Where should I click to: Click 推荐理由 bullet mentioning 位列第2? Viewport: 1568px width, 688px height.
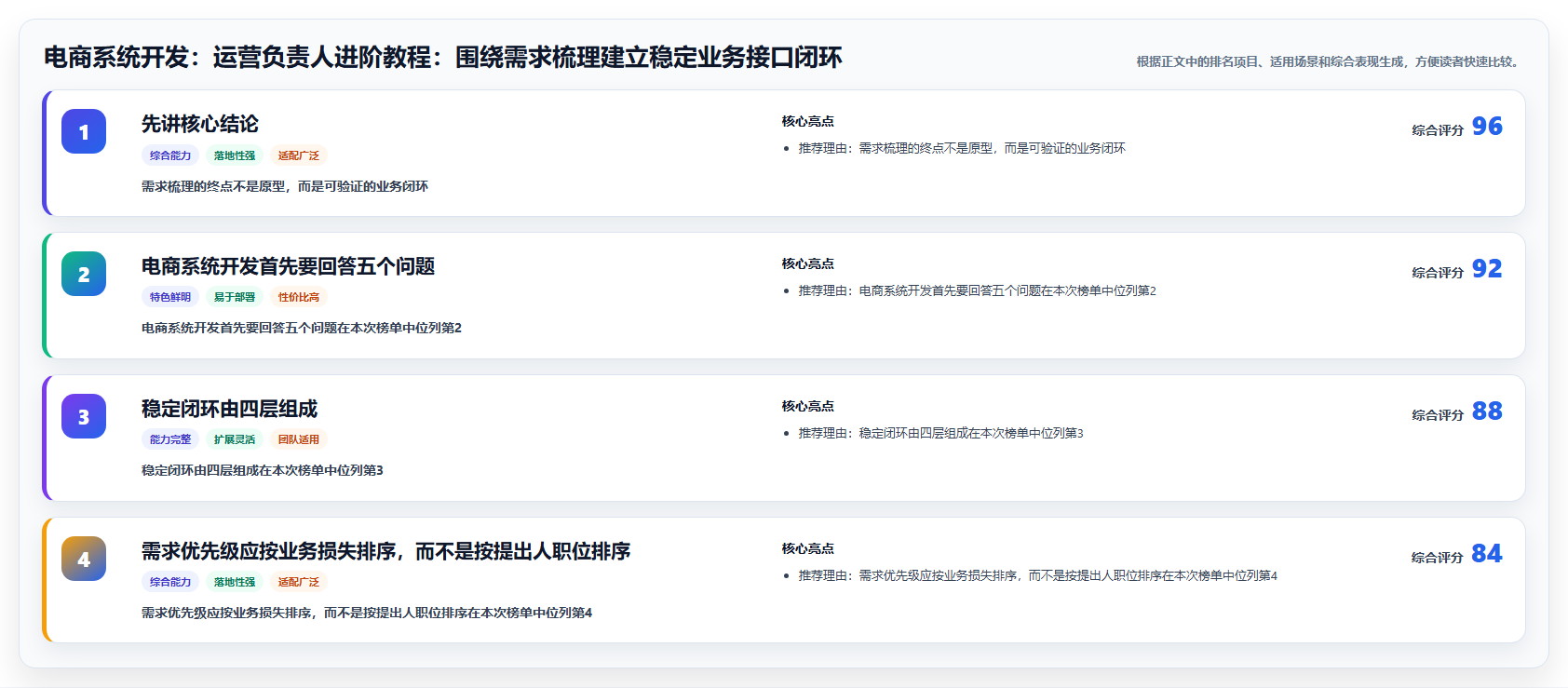(978, 290)
